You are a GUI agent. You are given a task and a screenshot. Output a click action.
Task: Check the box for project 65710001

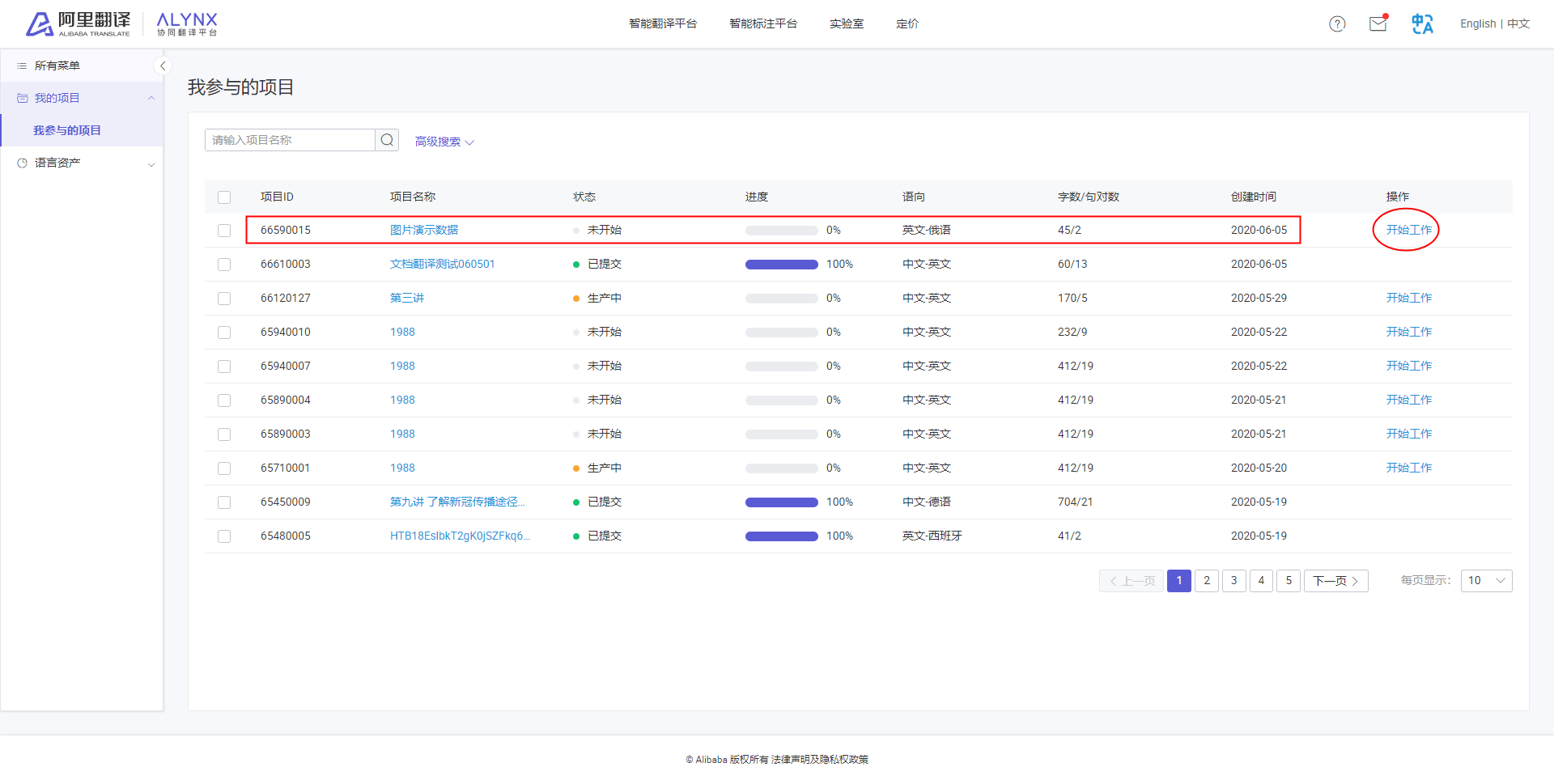224,468
